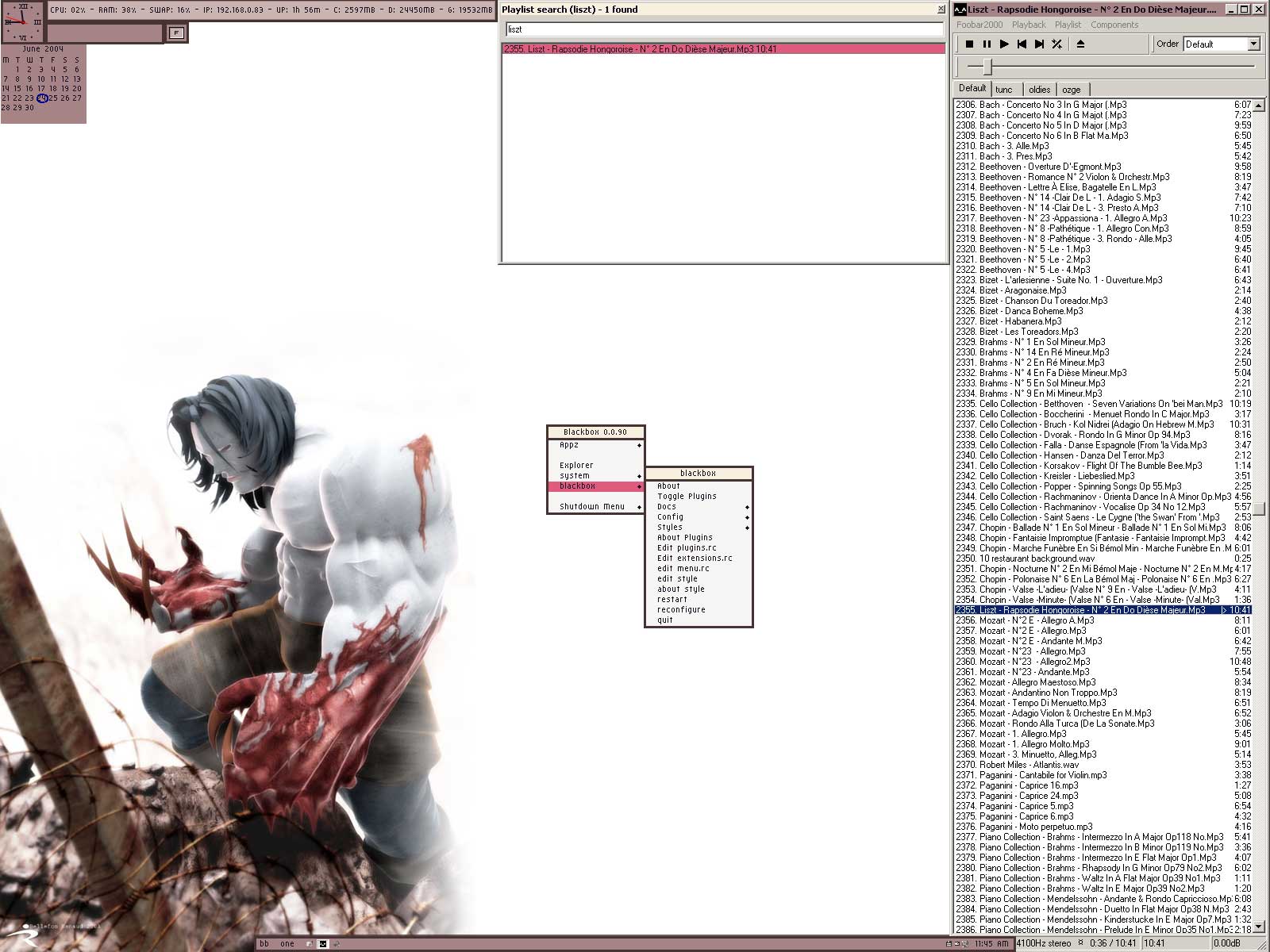1270x952 pixels.
Task: Switch to the oldies playlist tab
Action: click(1040, 90)
